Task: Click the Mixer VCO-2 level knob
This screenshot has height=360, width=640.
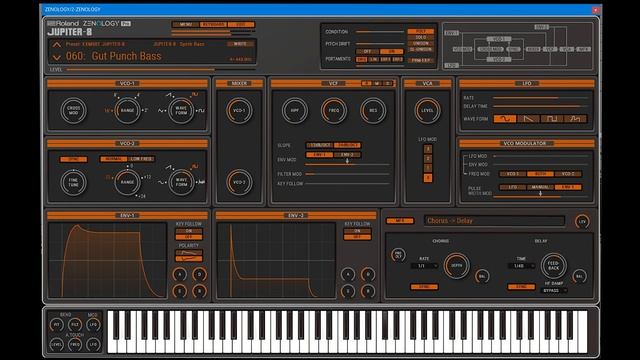Action: coord(239,182)
